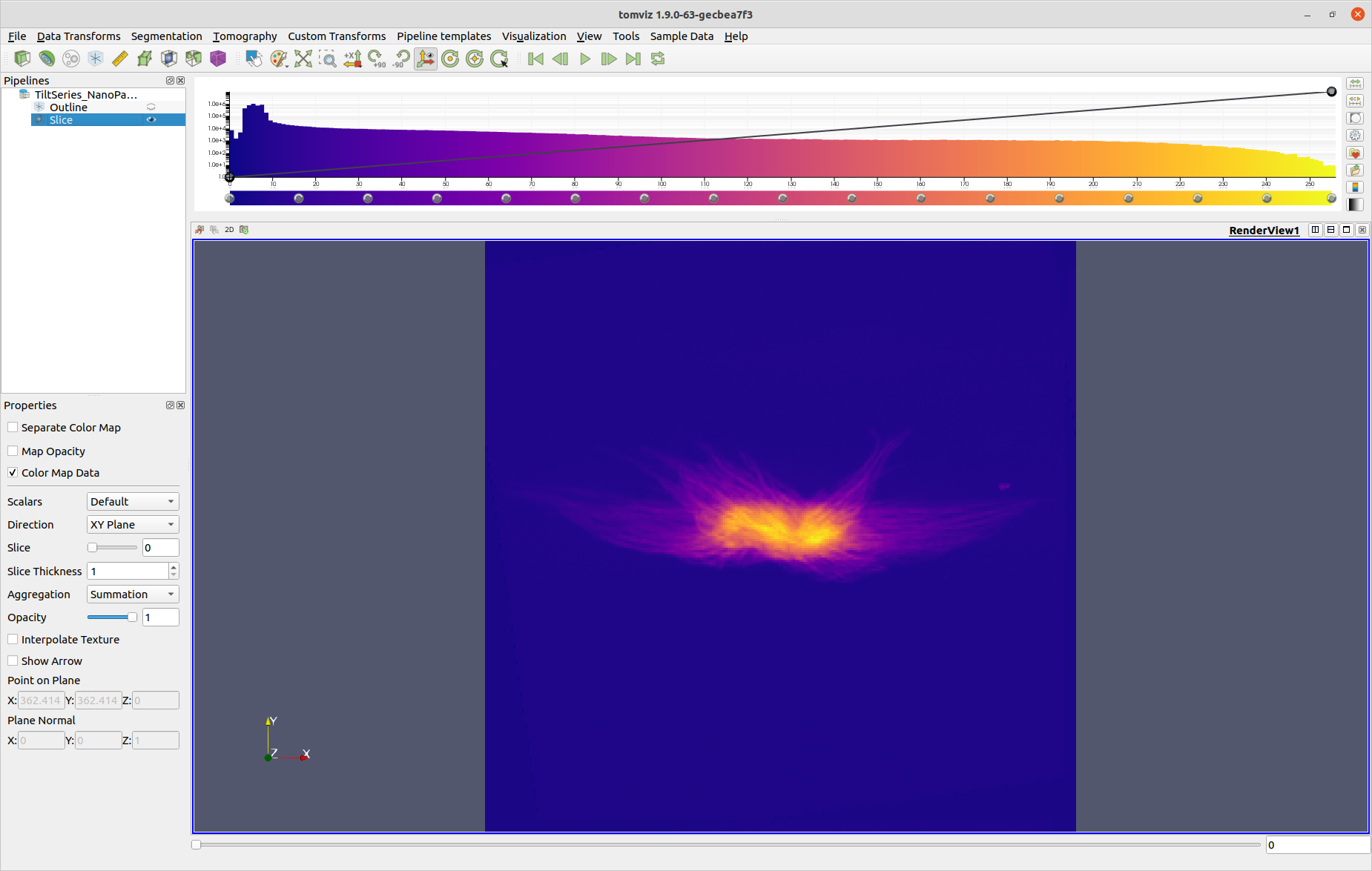
Task: Uncheck the Color Map Data checkbox
Action: [x=13, y=472]
